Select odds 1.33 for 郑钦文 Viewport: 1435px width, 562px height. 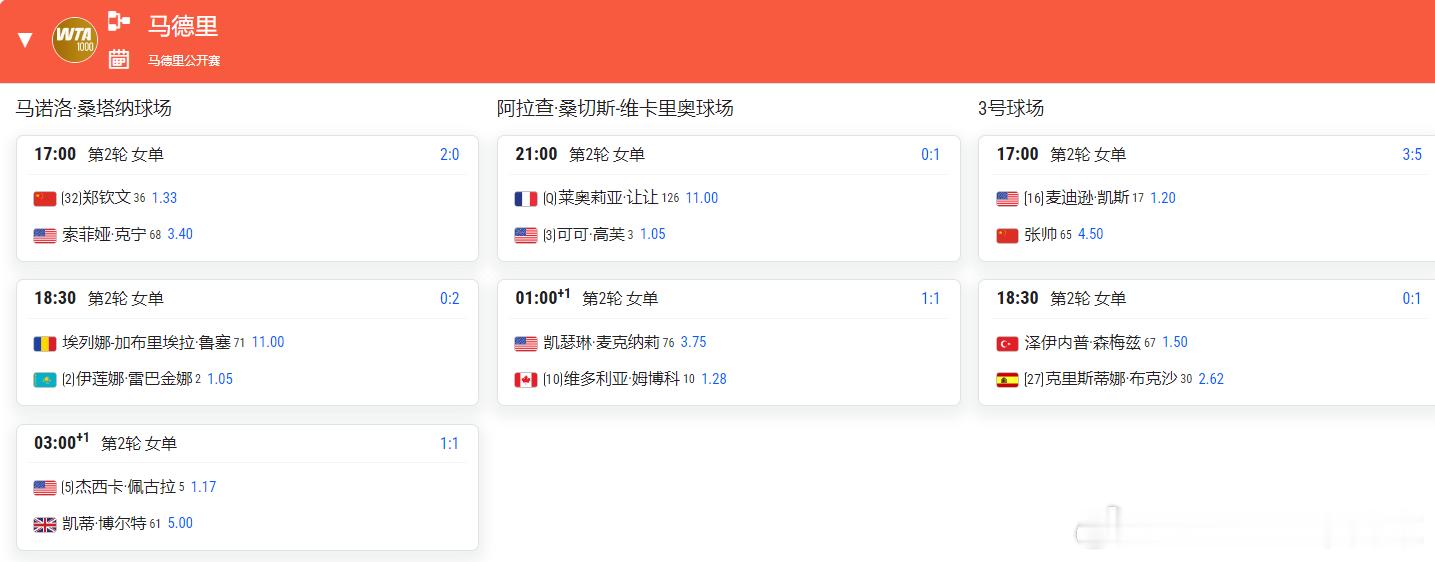coord(164,198)
